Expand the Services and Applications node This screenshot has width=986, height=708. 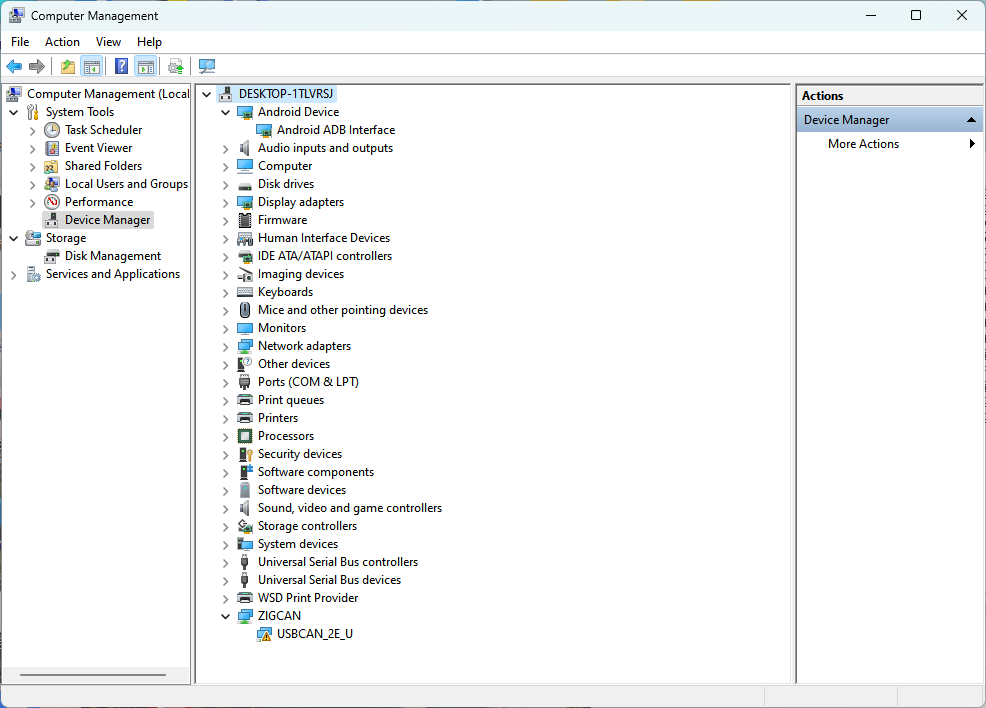coord(14,275)
